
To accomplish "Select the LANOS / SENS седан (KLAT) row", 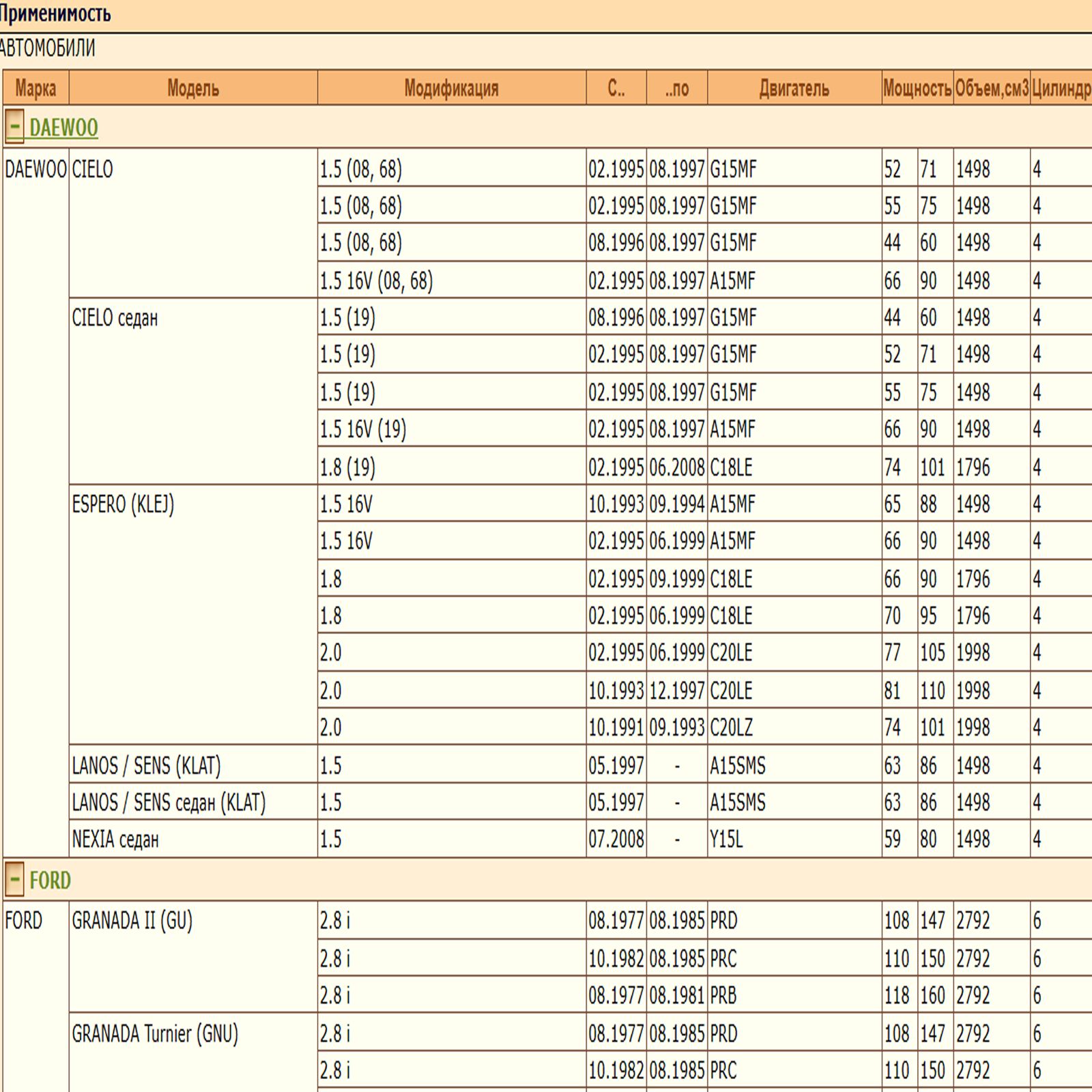I will tap(169, 803).
